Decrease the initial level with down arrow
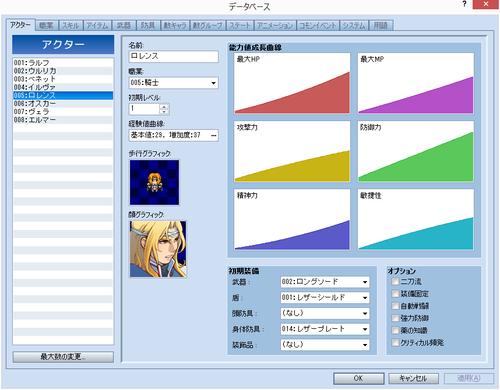The height and width of the screenshot is (390, 500). [164, 112]
